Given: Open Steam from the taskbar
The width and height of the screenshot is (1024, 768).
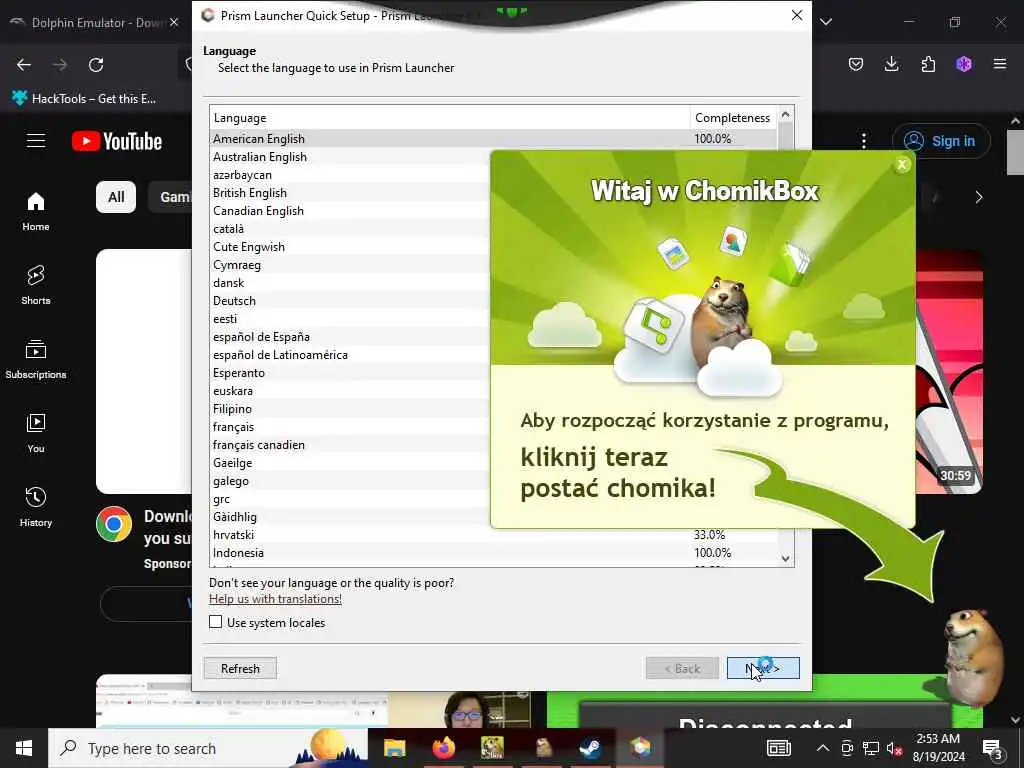Looking at the screenshot, I should tap(591, 748).
